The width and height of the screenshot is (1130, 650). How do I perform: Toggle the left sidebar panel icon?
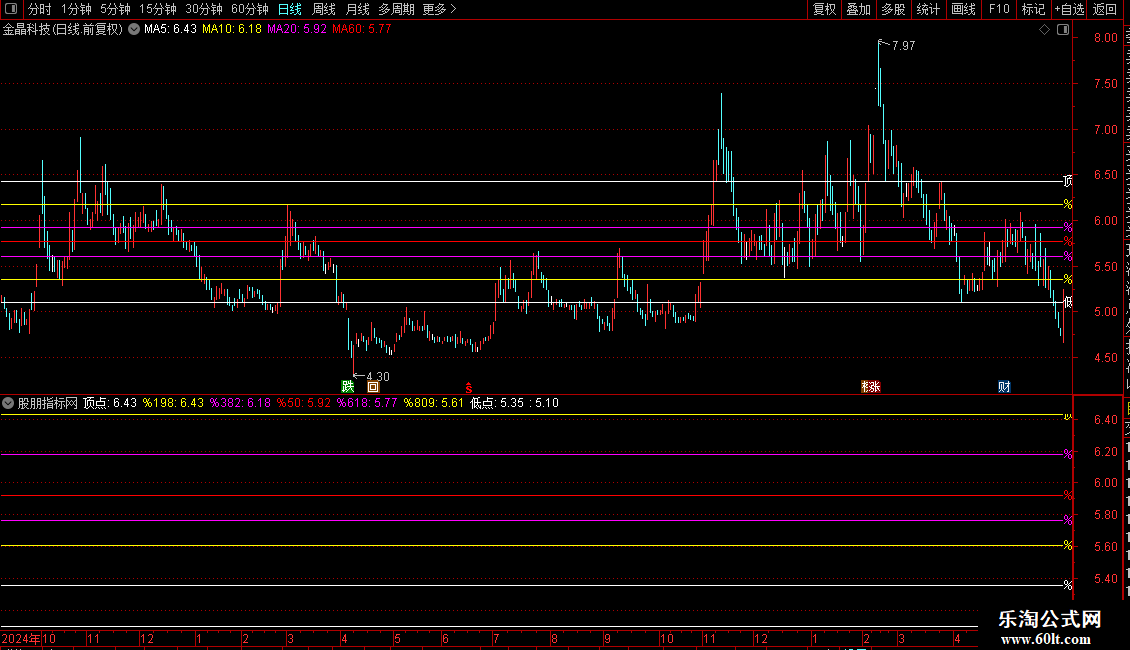(11, 9)
